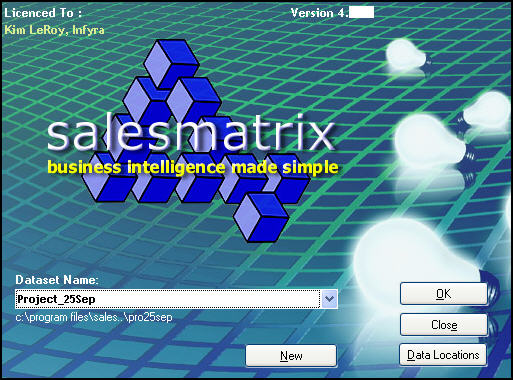513x380 pixels.
Task: Create a New dataset
Action: [x=291, y=356]
